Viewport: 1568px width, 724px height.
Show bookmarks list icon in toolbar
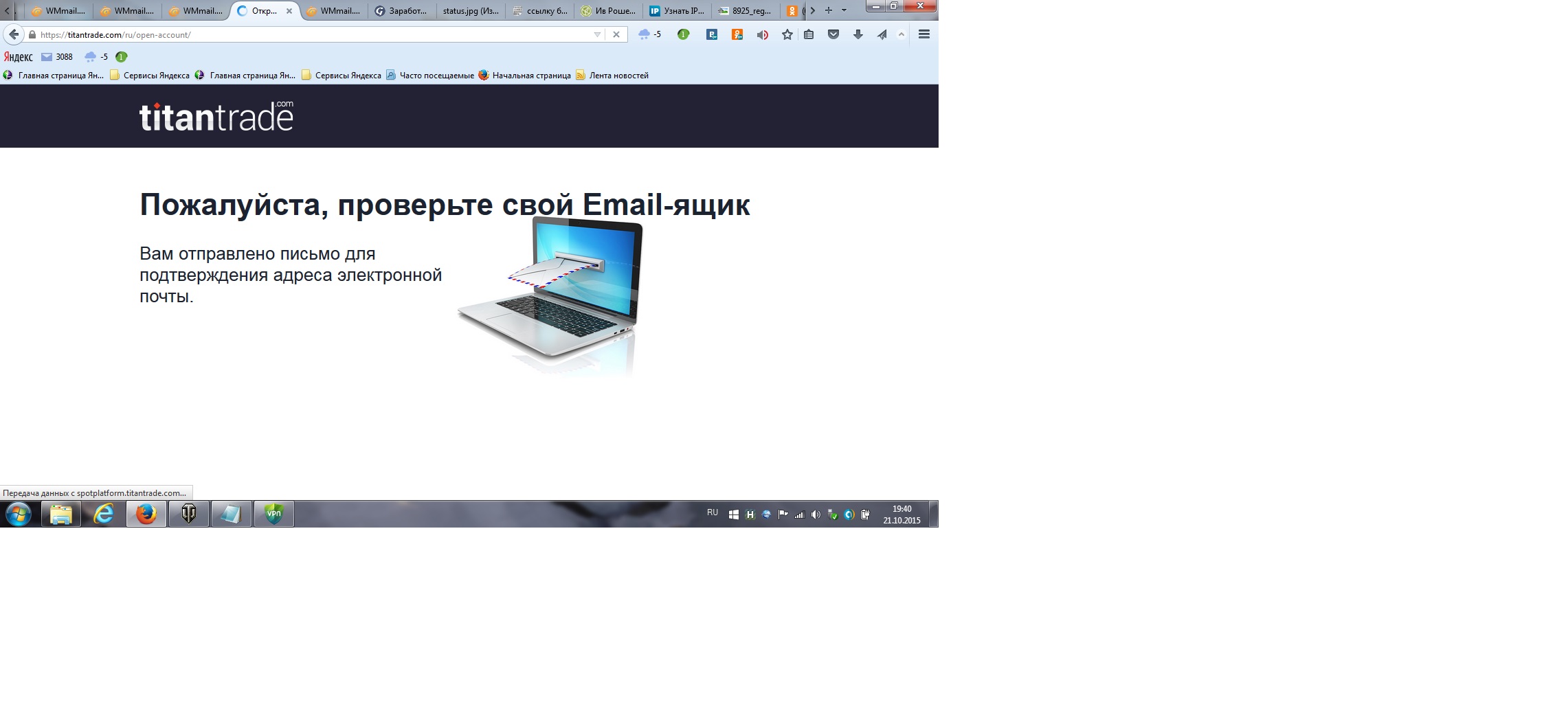click(x=809, y=34)
